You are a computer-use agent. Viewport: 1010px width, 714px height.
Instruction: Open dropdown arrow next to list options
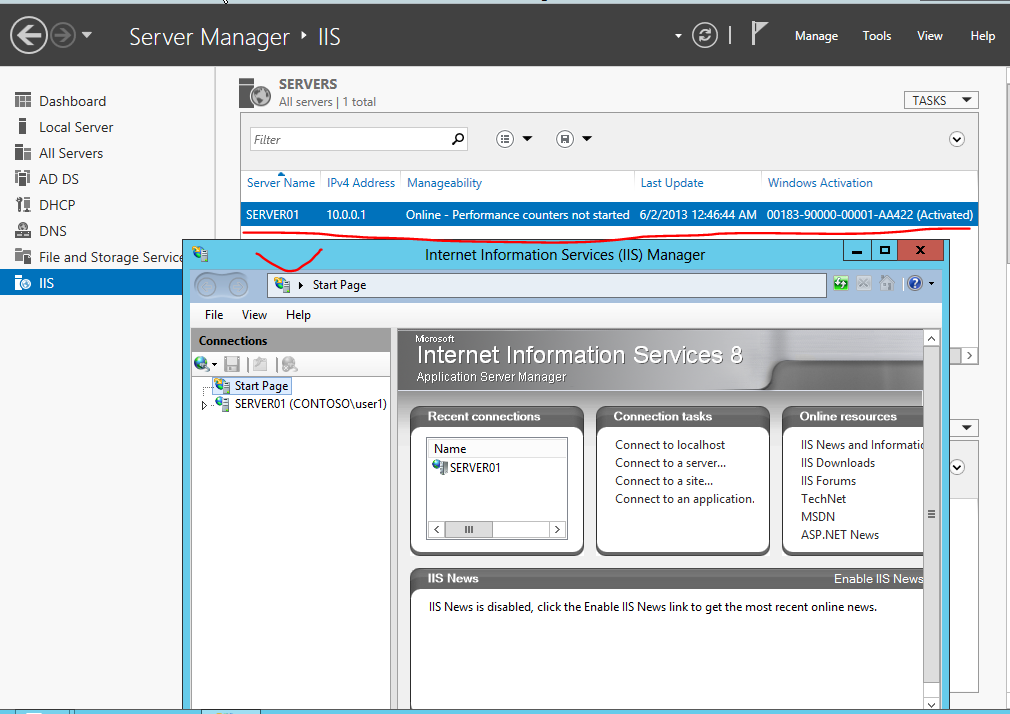[527, 139]
